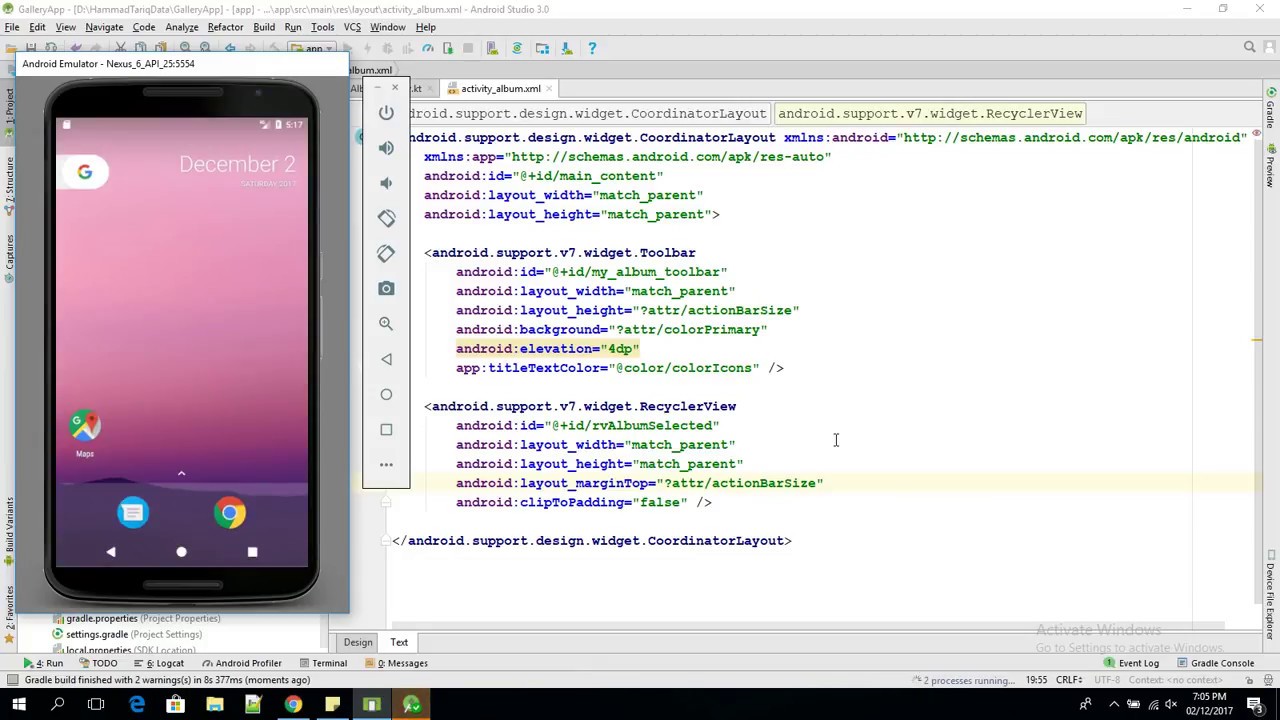Open the Gradle Console
1280x720 pixels.
[x=1215, y=663]
